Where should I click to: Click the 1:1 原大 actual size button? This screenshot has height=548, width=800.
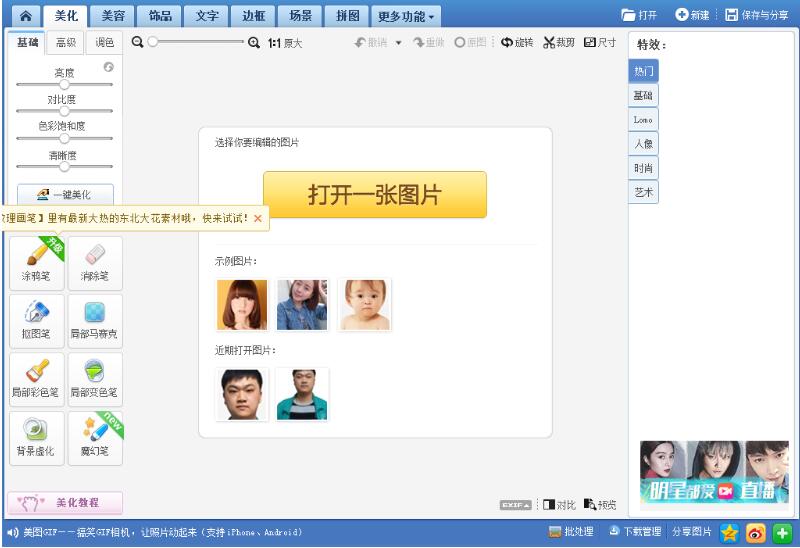click(285, 43)
